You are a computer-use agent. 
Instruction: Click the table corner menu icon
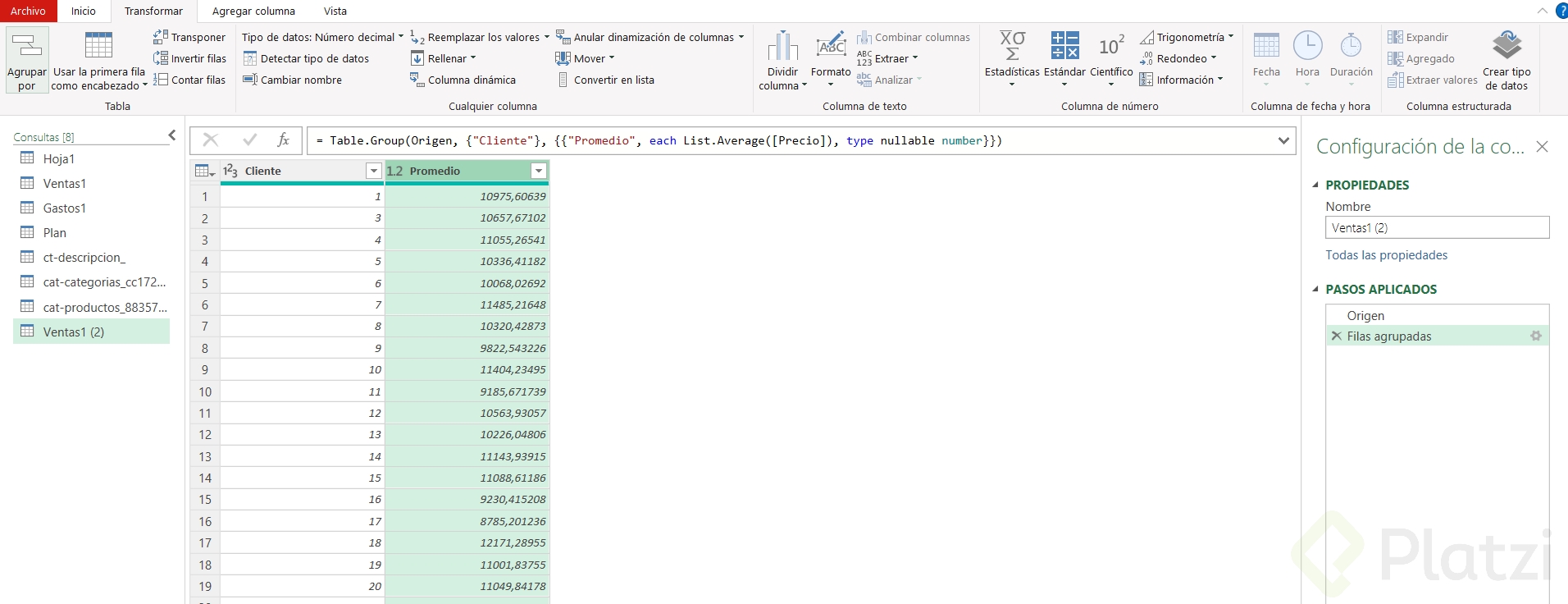coord(204,171)
